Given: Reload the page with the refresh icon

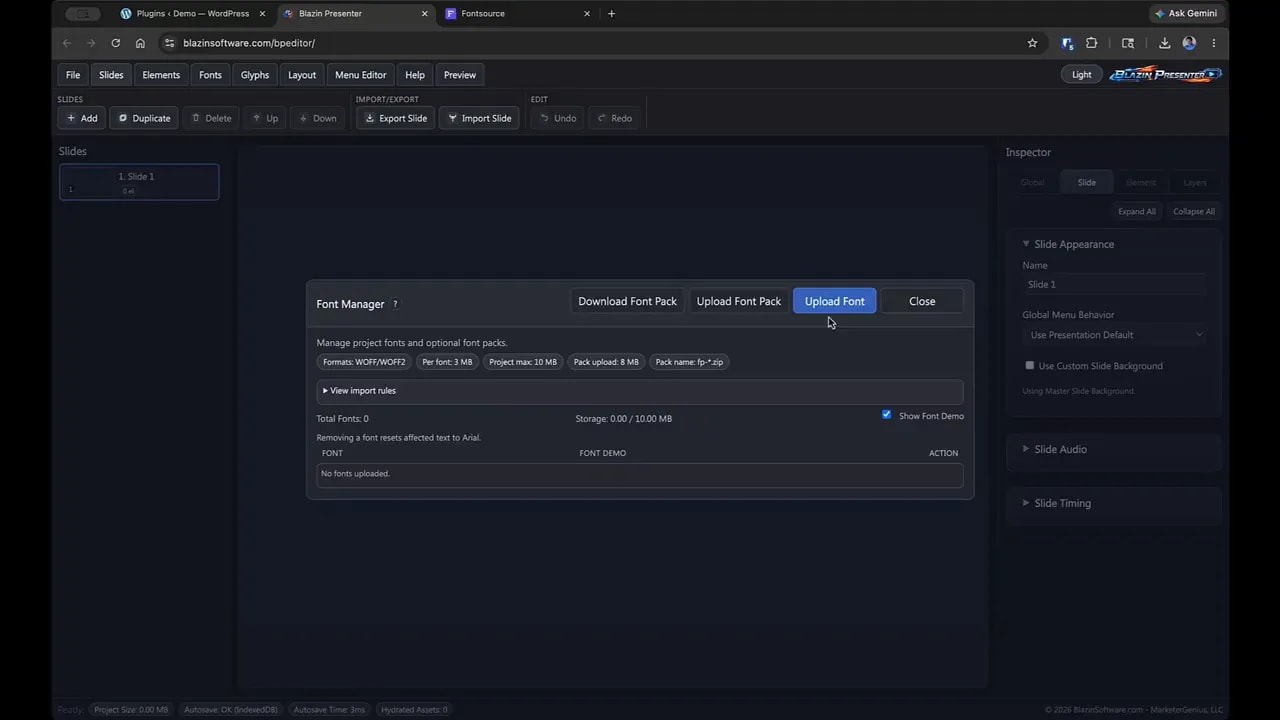Looking at the screenshot, I should (116, 43).
